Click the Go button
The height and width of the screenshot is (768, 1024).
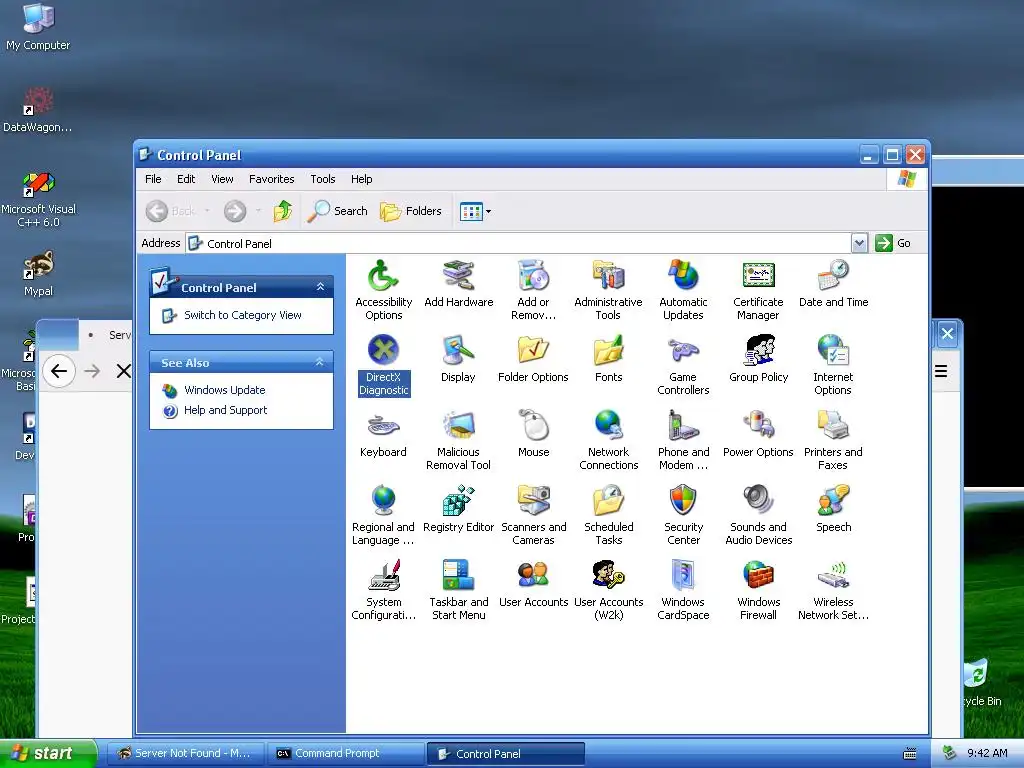893,243
